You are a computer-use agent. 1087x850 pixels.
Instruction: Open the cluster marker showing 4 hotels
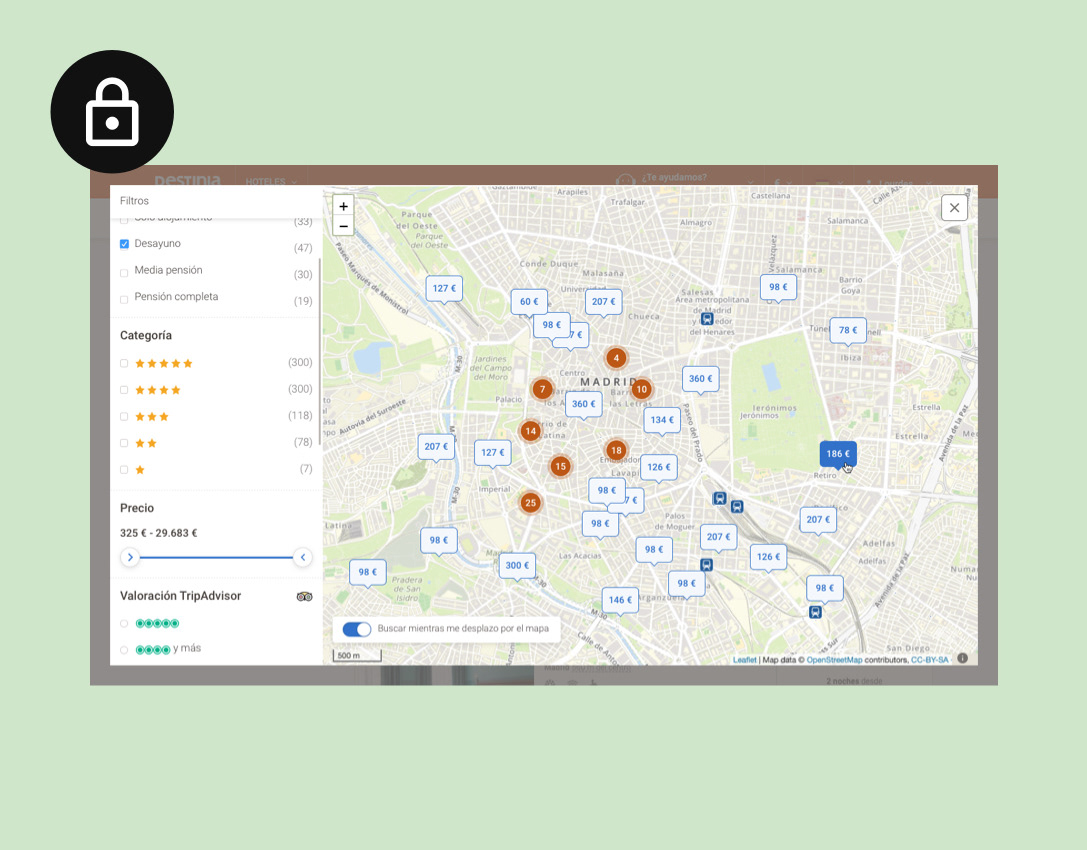click(616, 358)
